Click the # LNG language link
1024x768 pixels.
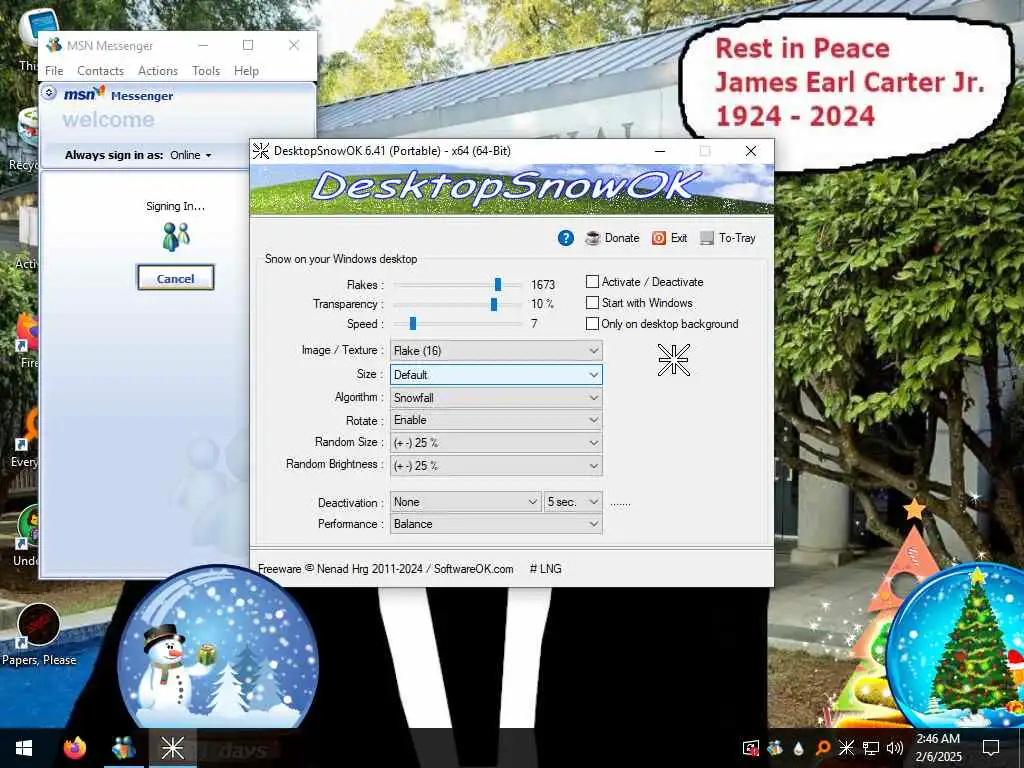pos(545,569)
